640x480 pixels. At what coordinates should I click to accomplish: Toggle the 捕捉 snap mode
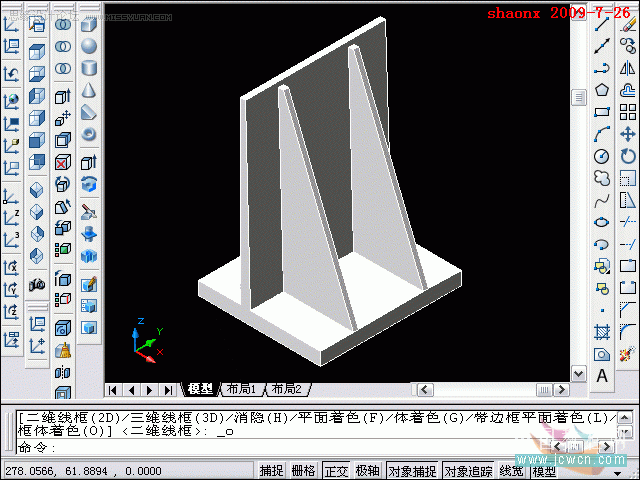[271, 471]
